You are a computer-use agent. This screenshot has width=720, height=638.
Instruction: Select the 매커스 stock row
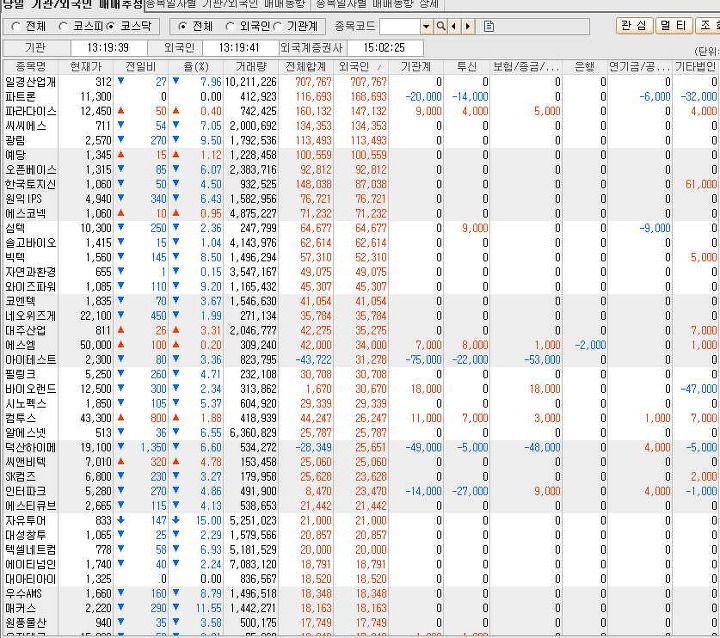pyautogui.click(x=360, y=608)
